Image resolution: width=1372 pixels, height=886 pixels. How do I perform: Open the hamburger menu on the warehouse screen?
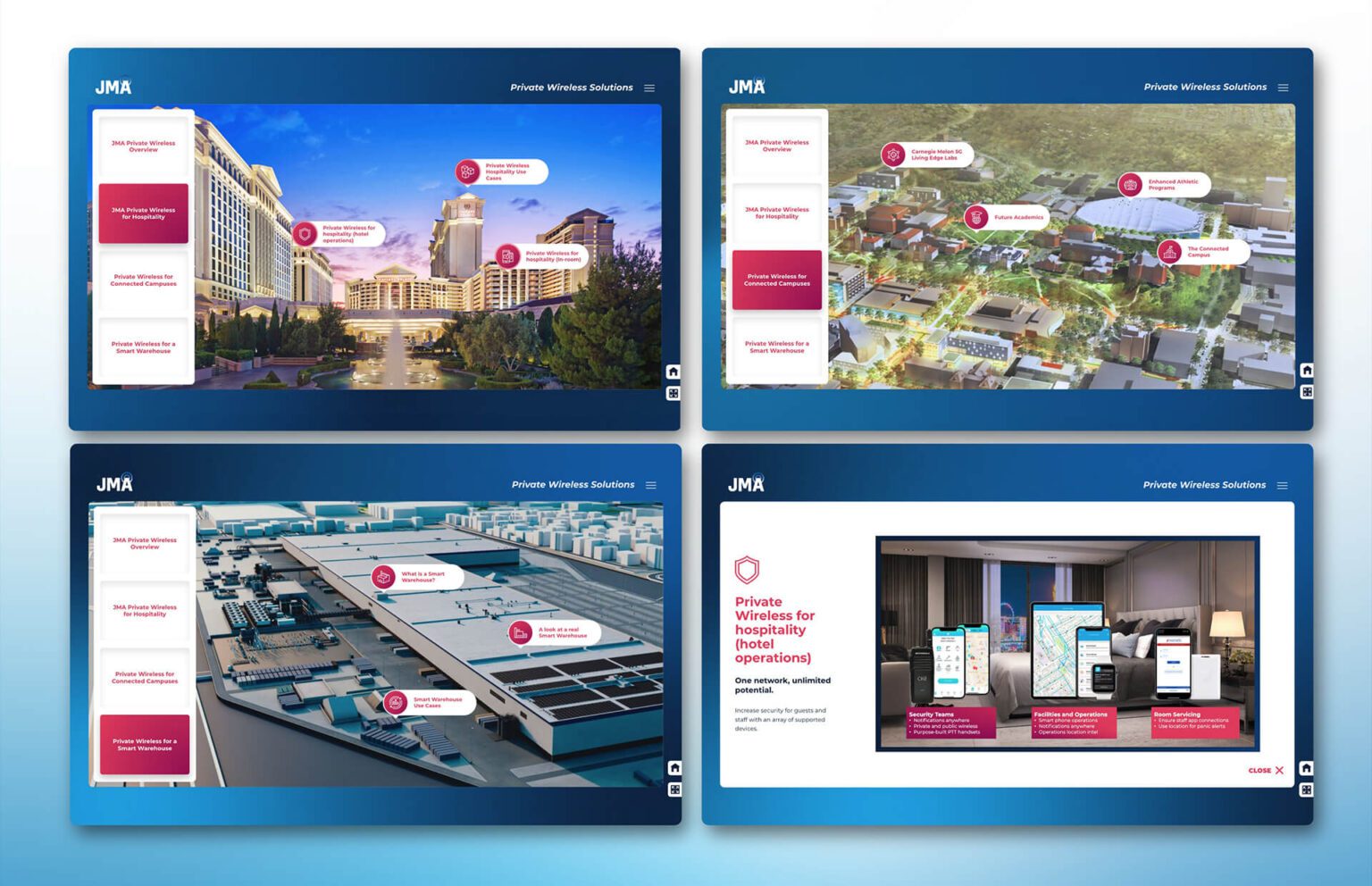(x=650, y=485)
